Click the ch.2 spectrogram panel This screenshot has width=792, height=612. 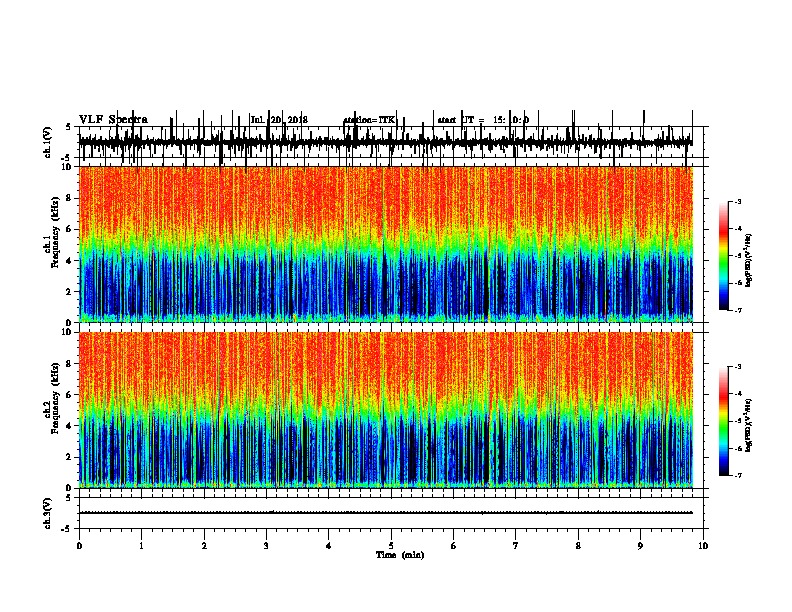click(x=391, y=410)
